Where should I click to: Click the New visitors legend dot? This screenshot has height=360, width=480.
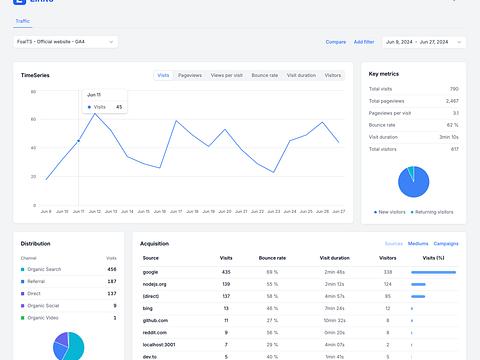click(x=375, y=212)
